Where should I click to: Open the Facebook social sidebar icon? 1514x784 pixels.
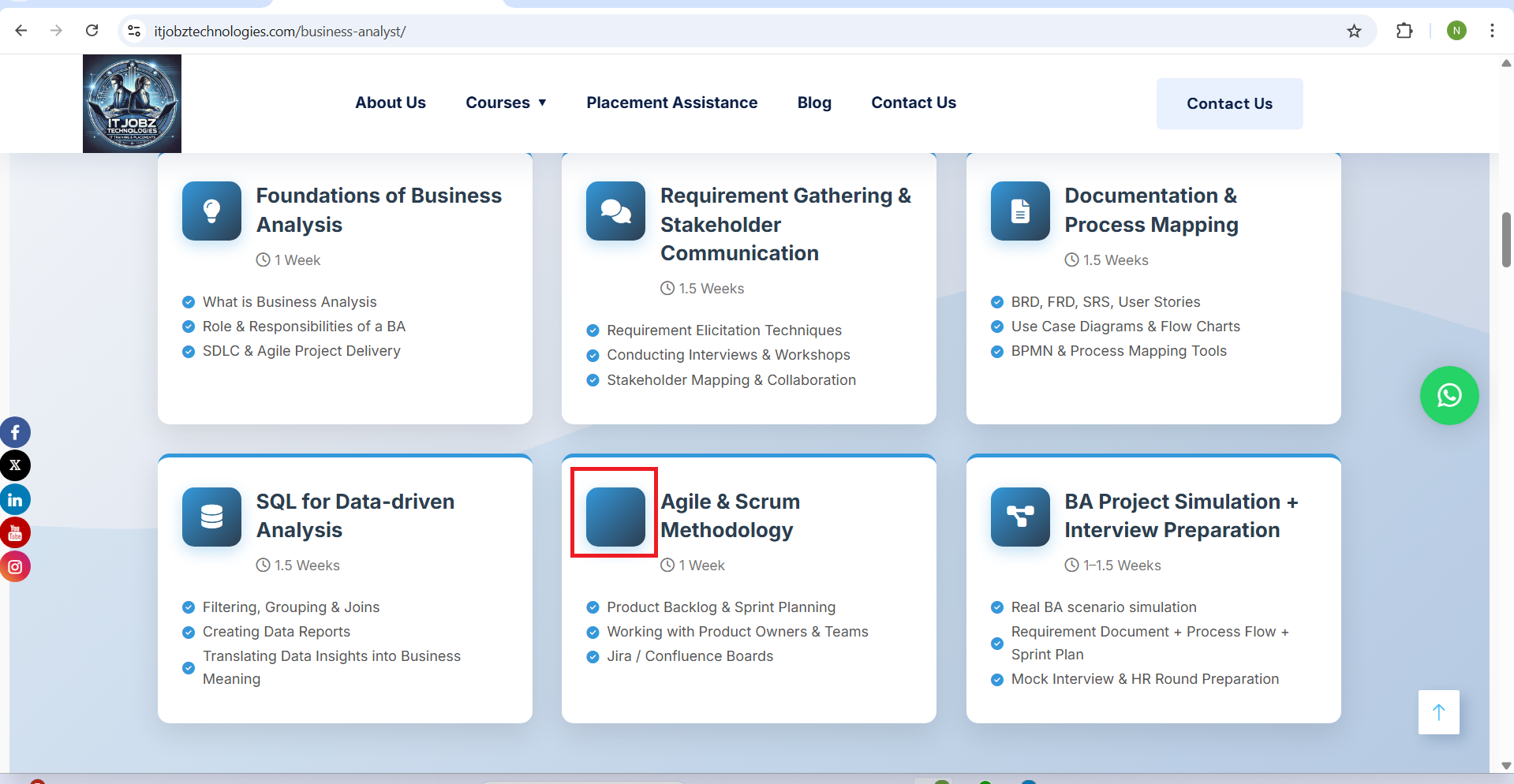15,432
